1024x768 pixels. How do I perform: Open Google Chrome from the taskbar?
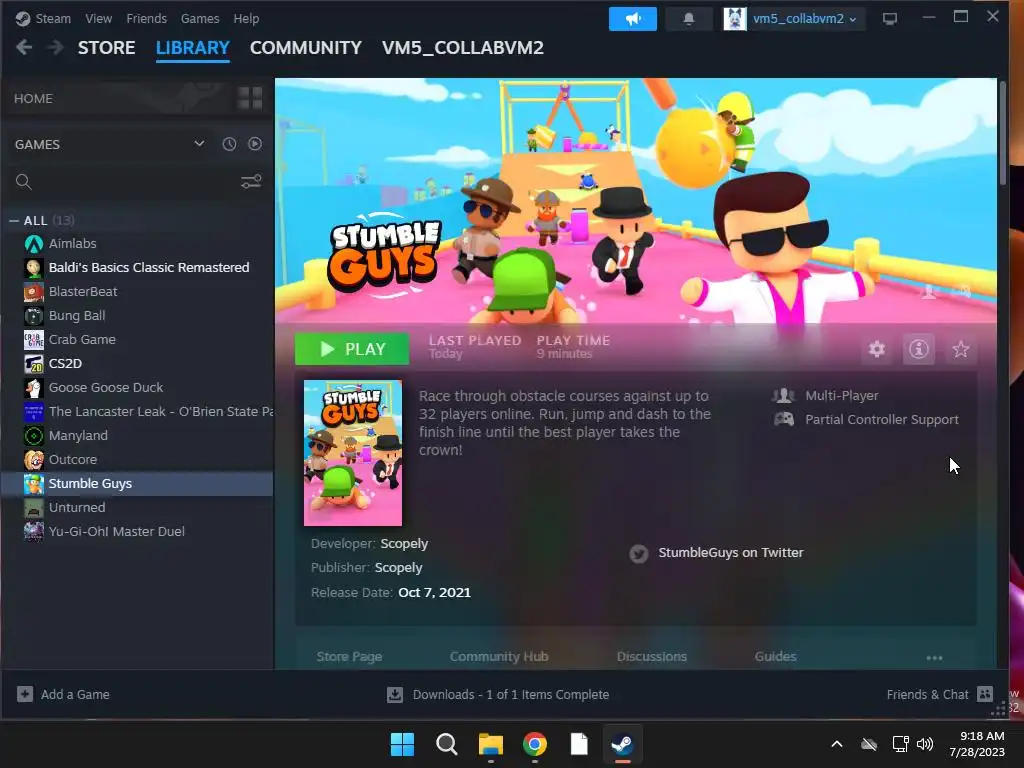pyautogui.click(x=535, y=744)
